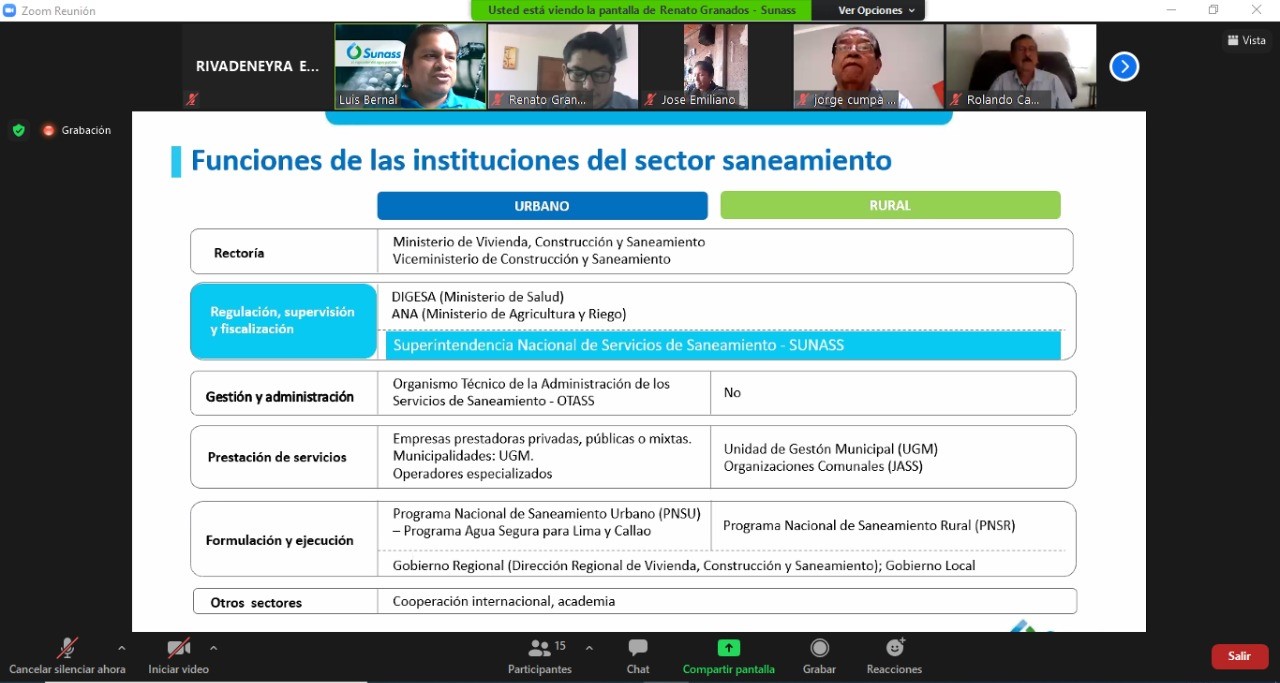The height and width of the screenshot is (683, 1280).
Task: Open the Chat panel
Action: click(x=638, y=656)
